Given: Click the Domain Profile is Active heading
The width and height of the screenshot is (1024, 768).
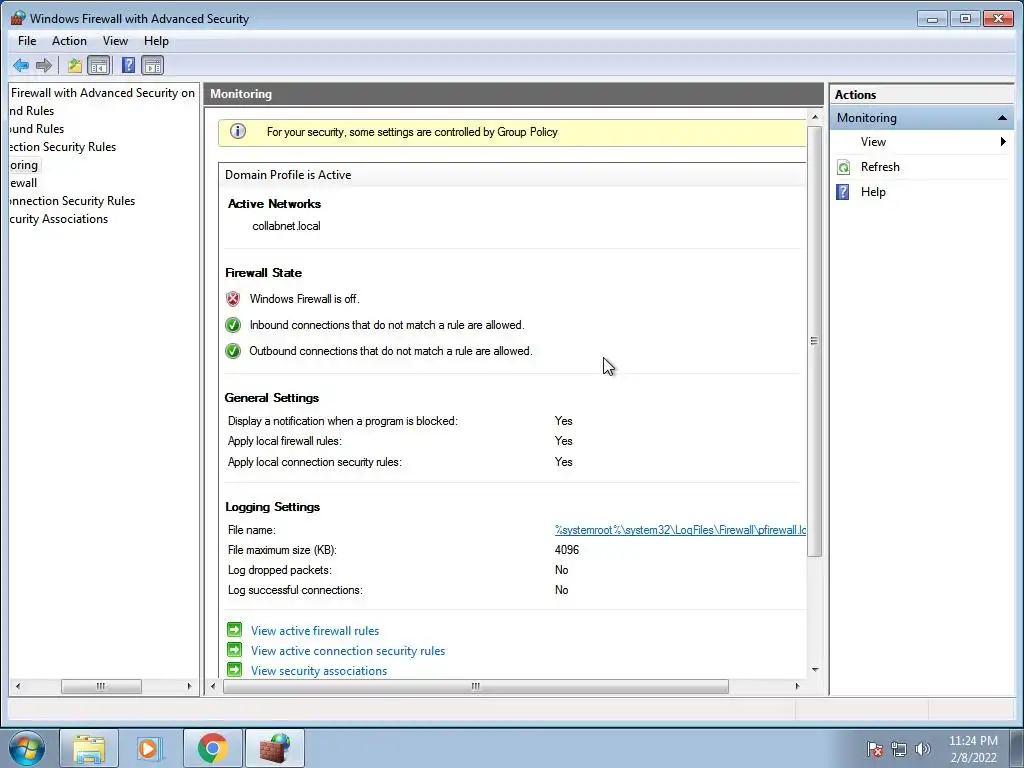Looking at the screenshot, I should (288, 175).
